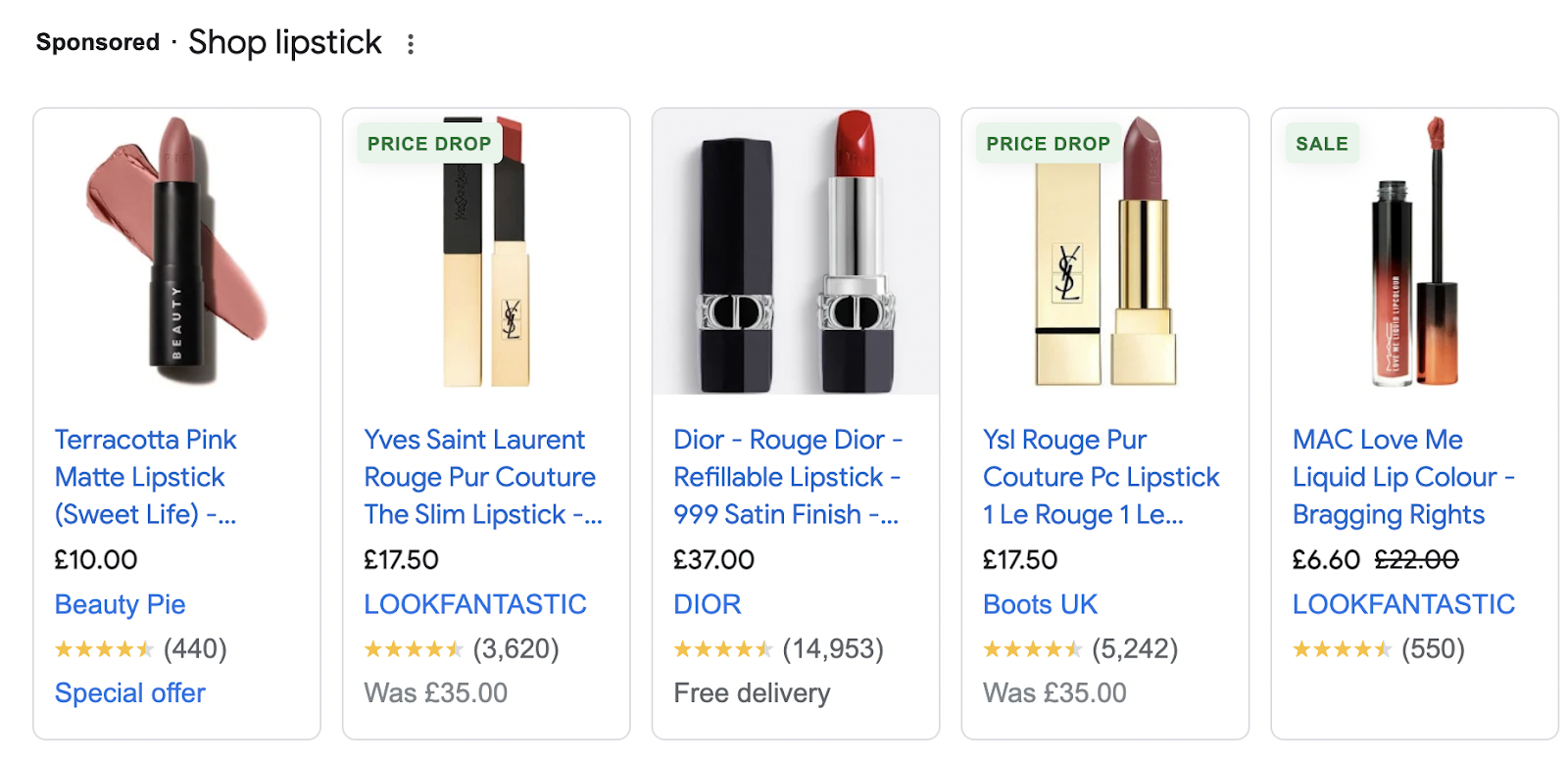The width and height of the screenshot is (1568, 760).
Task: Visit the Beauty Pie seller link
Action: click(121, 604)
